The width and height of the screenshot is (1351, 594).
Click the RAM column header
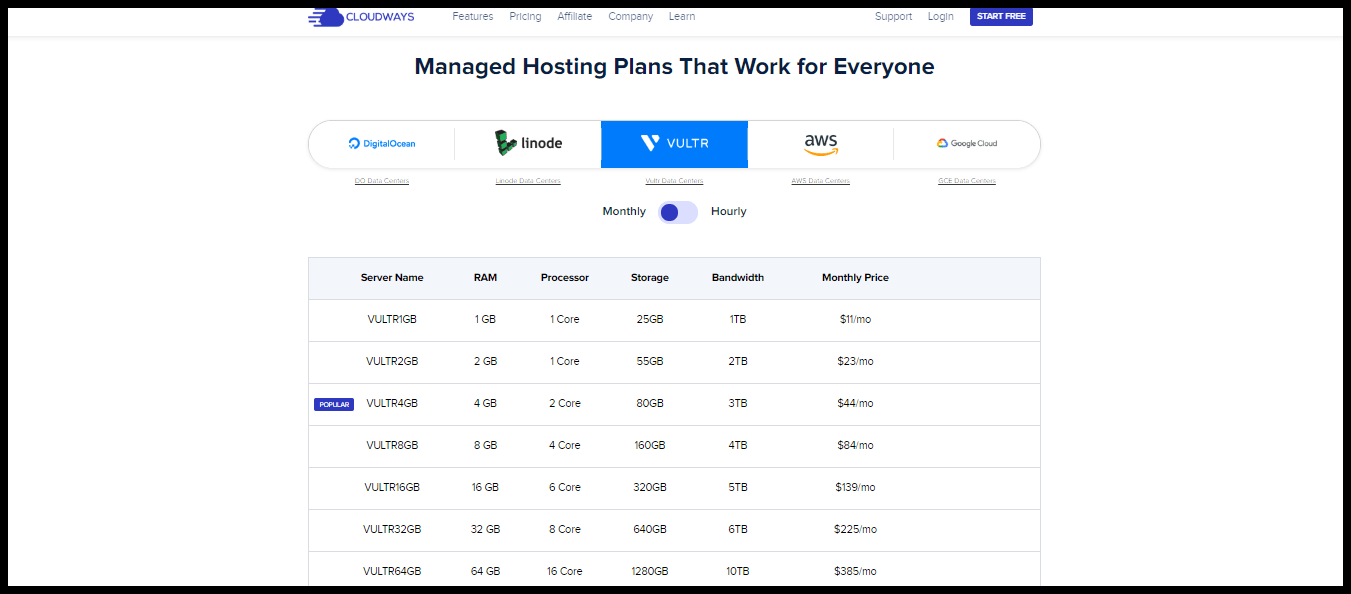[485, 278]
